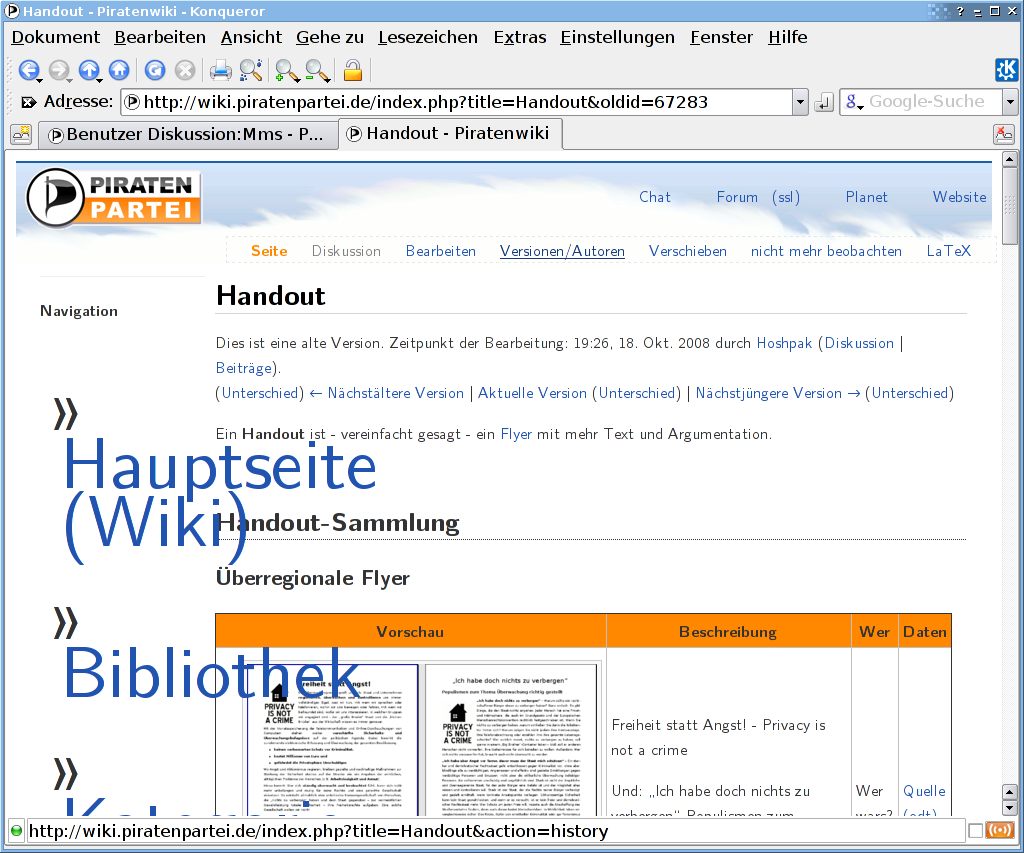Open the security padlock icon

(x=352, y=70)
